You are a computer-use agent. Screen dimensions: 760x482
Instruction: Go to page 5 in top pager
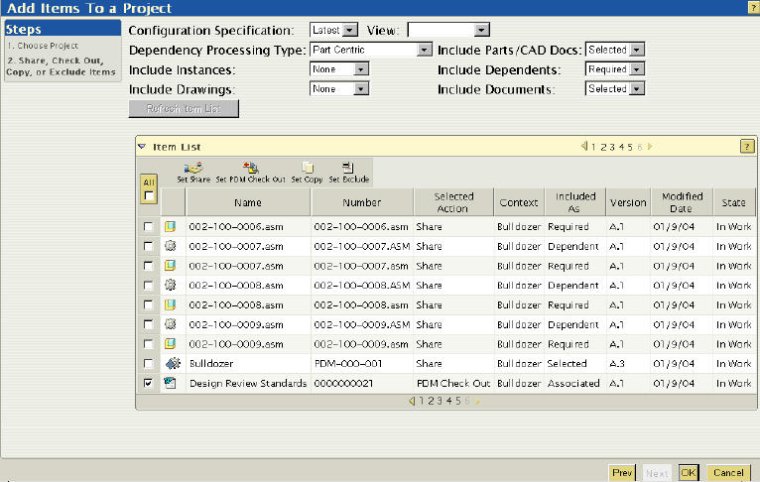pos(630,147)
